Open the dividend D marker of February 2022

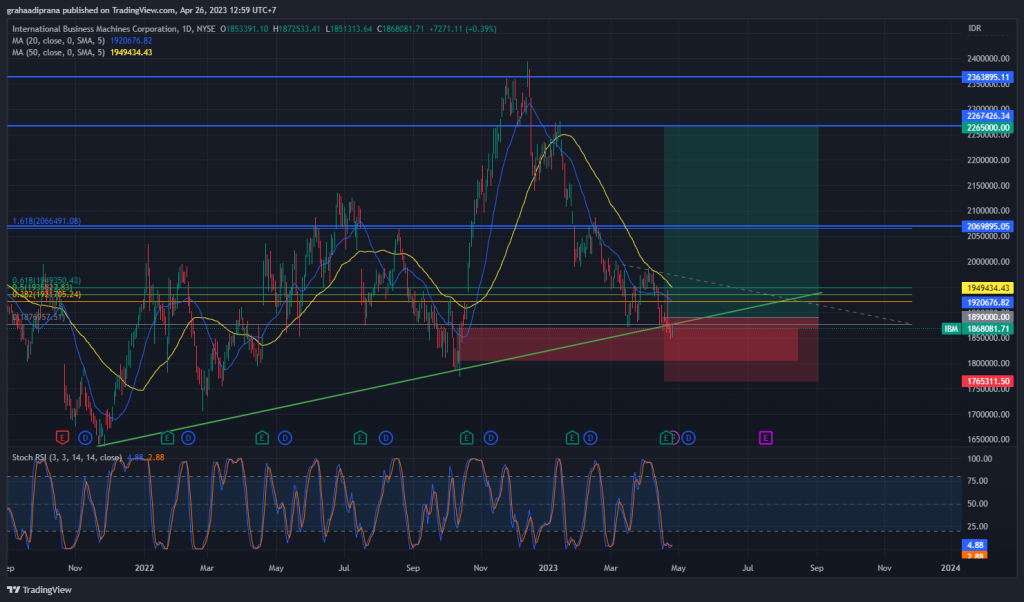[188, 437]
